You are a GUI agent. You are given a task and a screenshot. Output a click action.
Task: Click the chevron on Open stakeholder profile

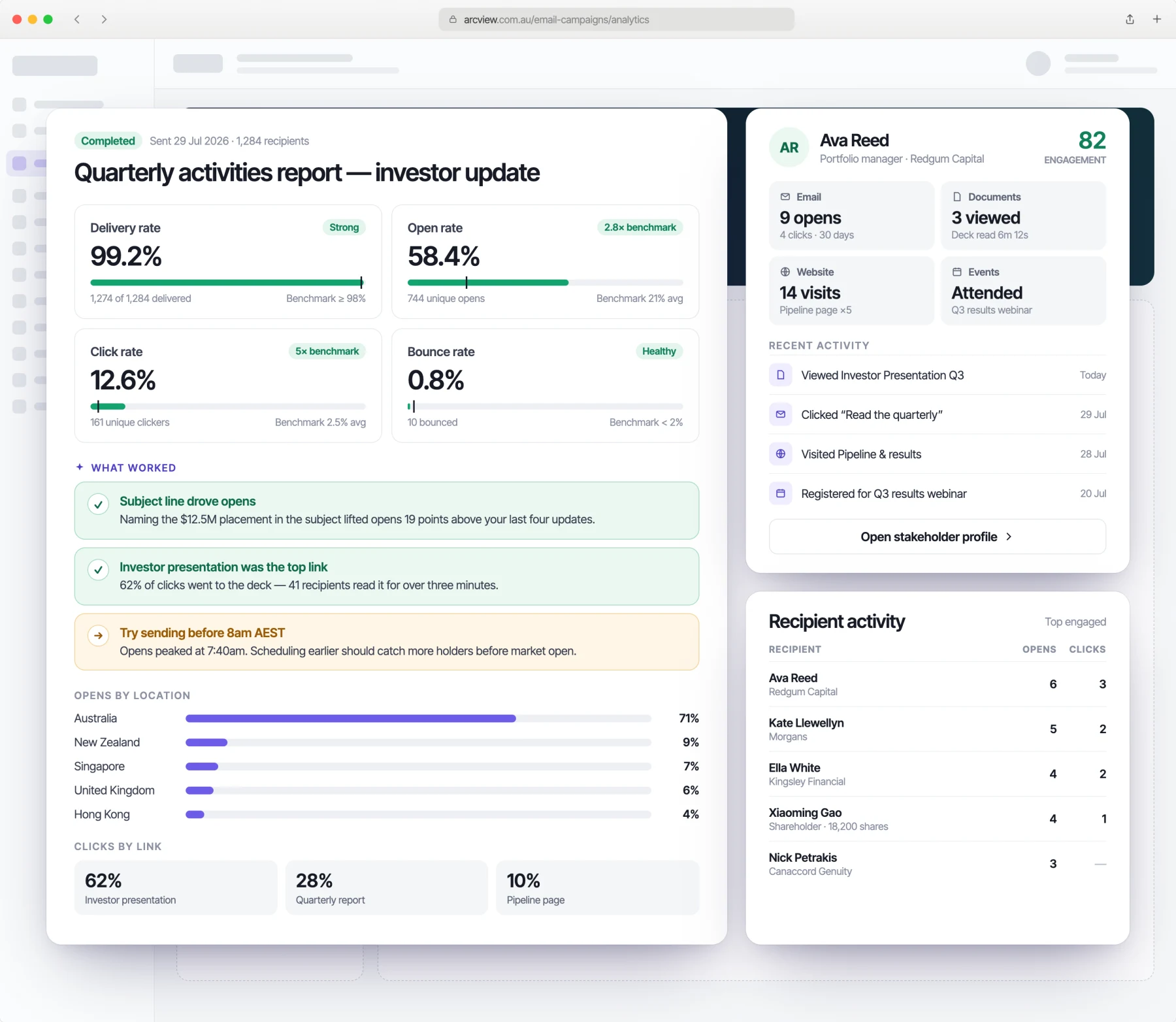(1009, 536)
